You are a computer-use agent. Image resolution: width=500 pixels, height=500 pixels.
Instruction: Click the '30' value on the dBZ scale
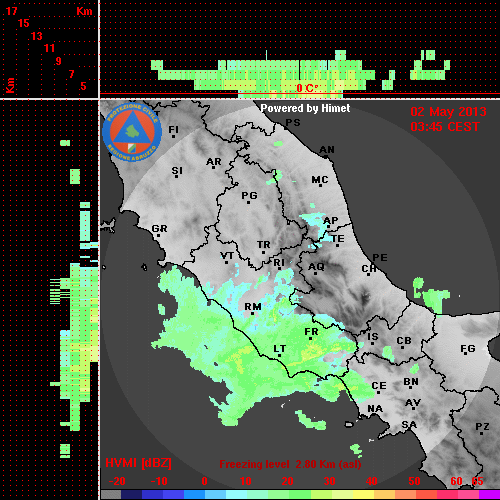pos(329,481)
